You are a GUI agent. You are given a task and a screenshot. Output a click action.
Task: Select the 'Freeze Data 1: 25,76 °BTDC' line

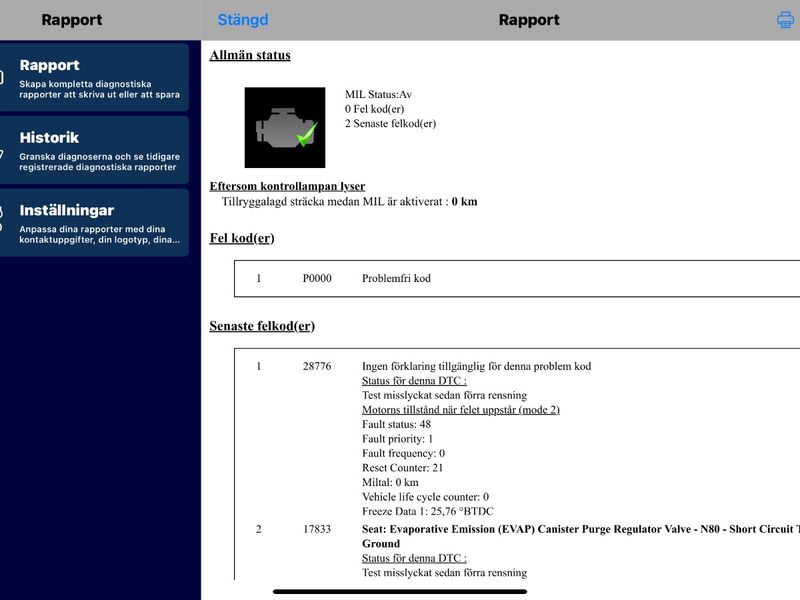(428, 511)
